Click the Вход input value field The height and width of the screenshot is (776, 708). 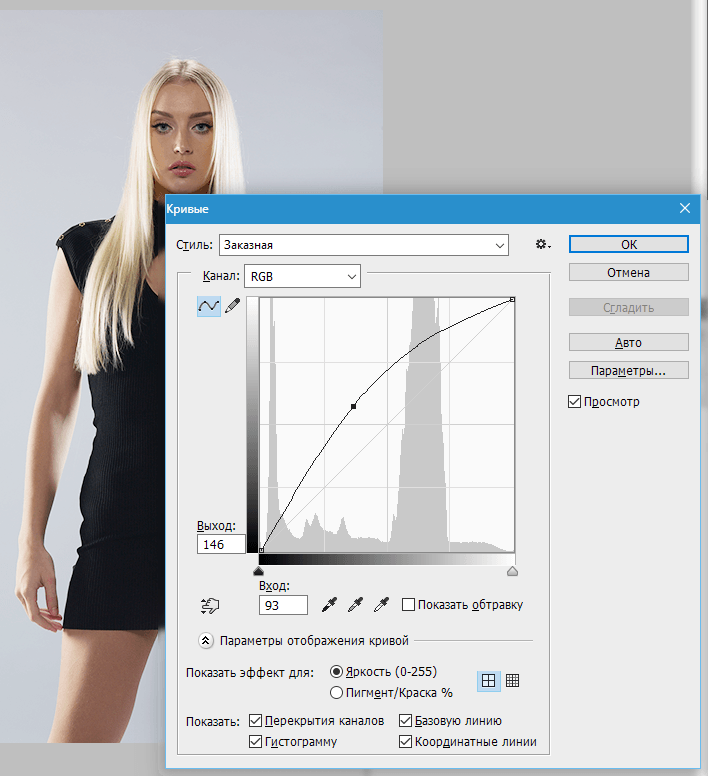pos(283,605)
